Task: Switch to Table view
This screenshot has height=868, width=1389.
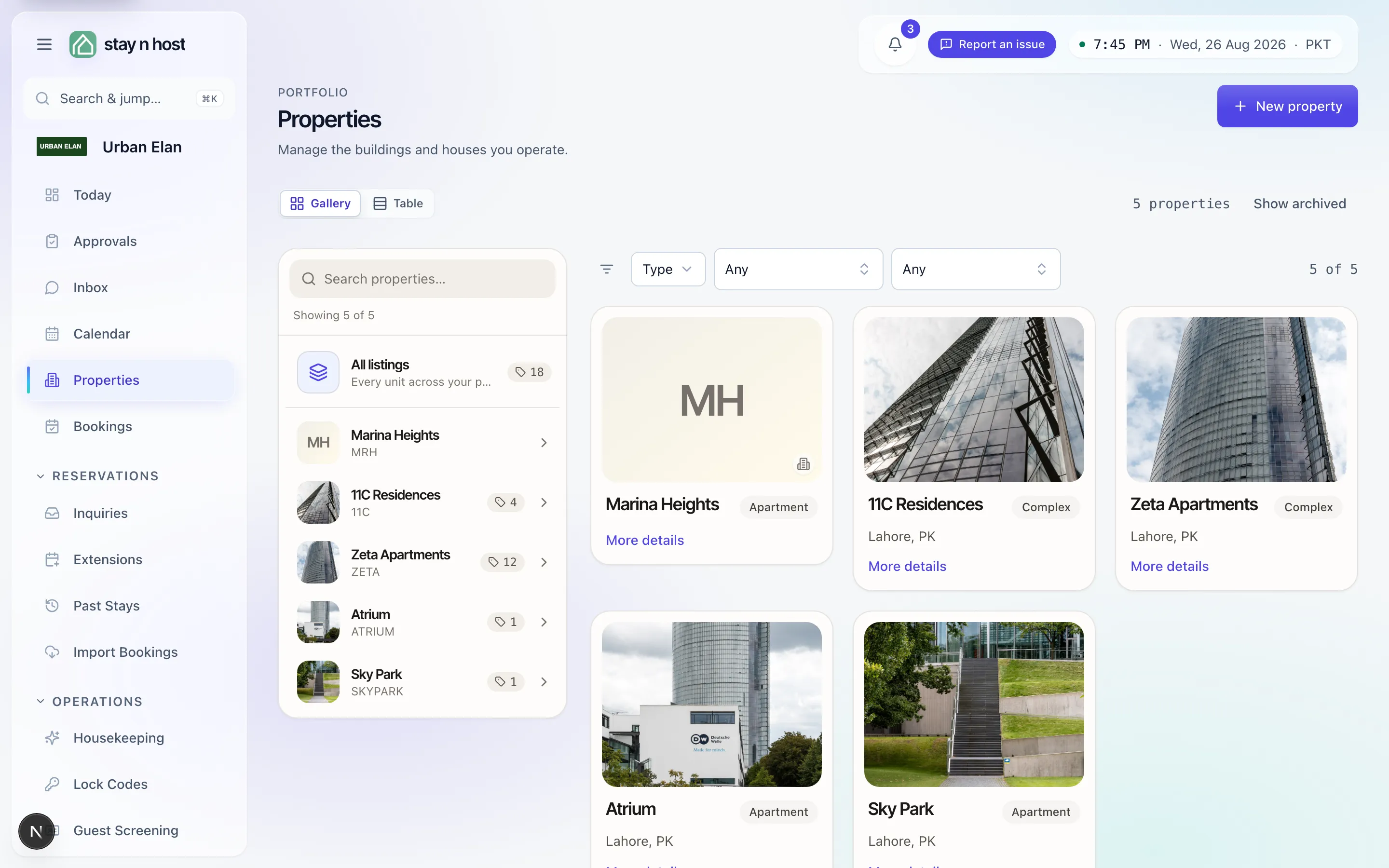Action: [398, 203]
